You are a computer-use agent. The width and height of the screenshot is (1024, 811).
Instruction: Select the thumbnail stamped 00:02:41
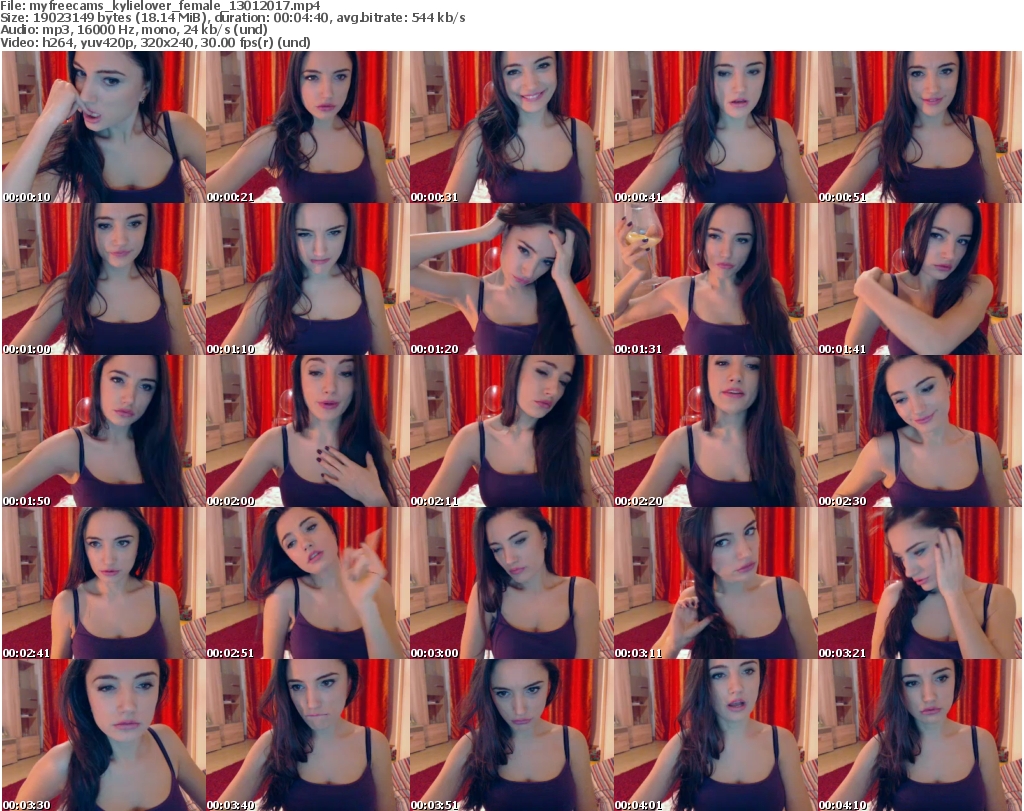(104, 584)
